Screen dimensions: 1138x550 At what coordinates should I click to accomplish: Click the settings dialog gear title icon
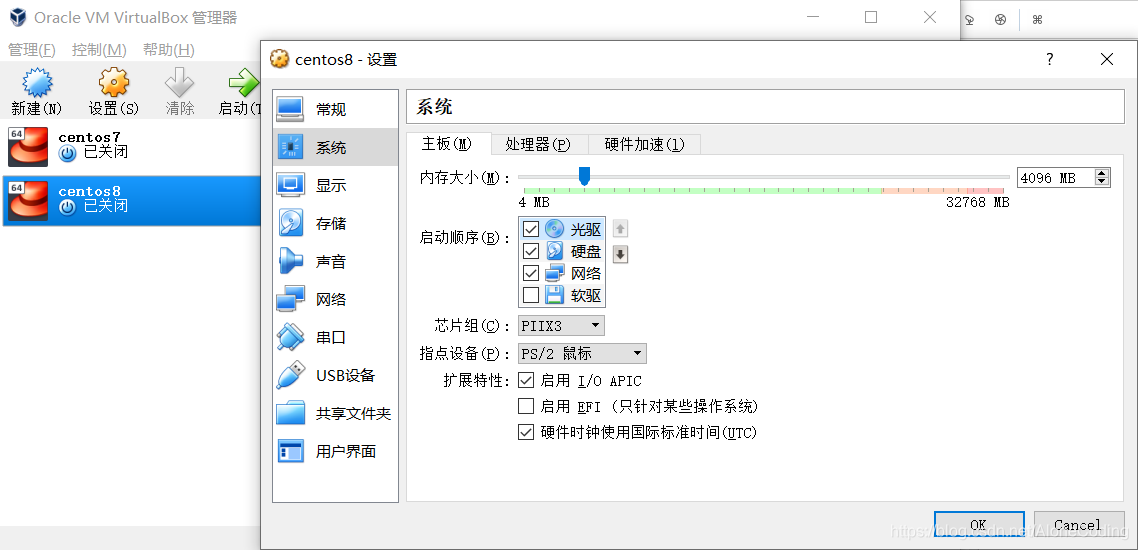tap(279, 59)
